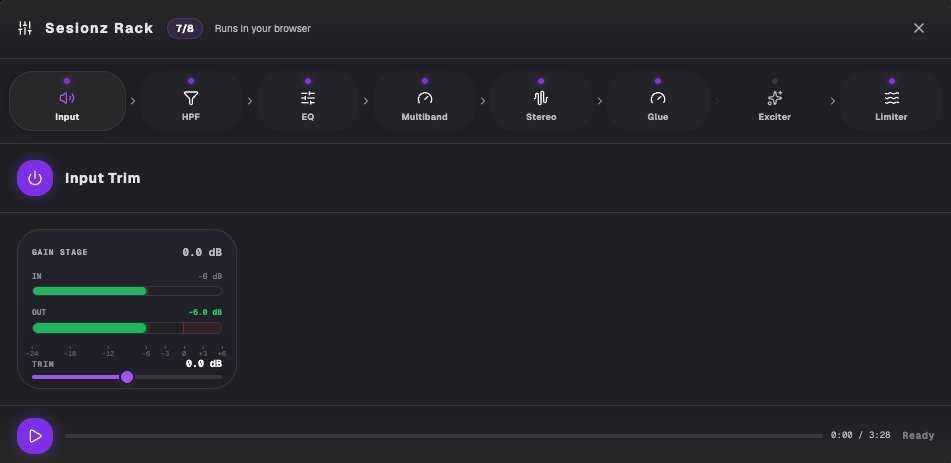
Task: Click the Input tab label
Action: coord(67,117)
